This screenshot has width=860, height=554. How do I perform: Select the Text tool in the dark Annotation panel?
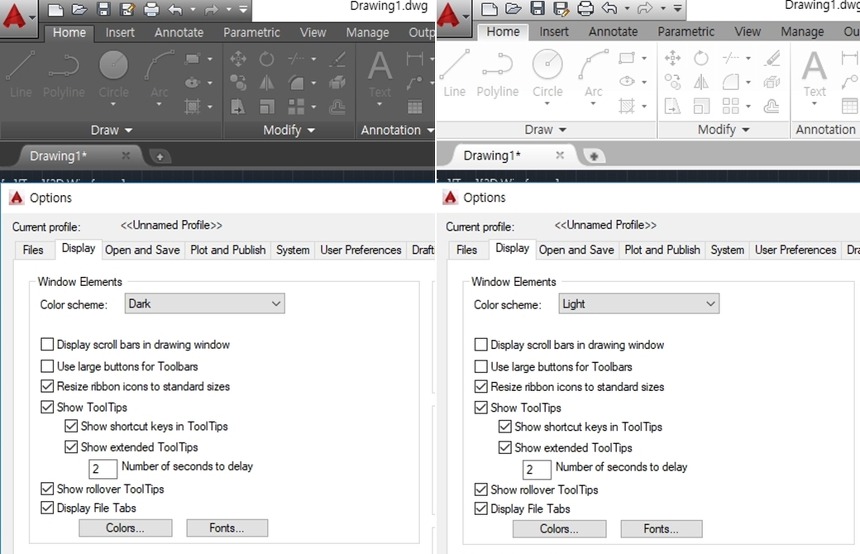pyautogui.click(x=380, y=76)
